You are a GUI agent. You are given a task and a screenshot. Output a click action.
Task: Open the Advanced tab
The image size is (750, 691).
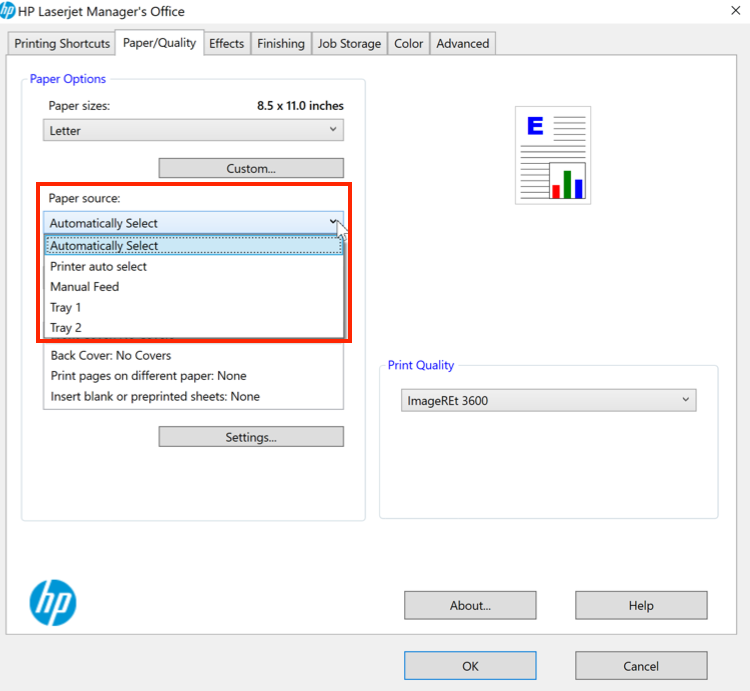coord(463,44)
